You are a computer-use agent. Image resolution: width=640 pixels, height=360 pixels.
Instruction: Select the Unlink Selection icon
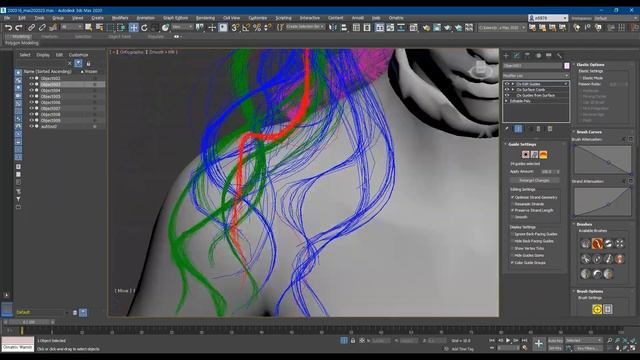[x=42, y=28]
